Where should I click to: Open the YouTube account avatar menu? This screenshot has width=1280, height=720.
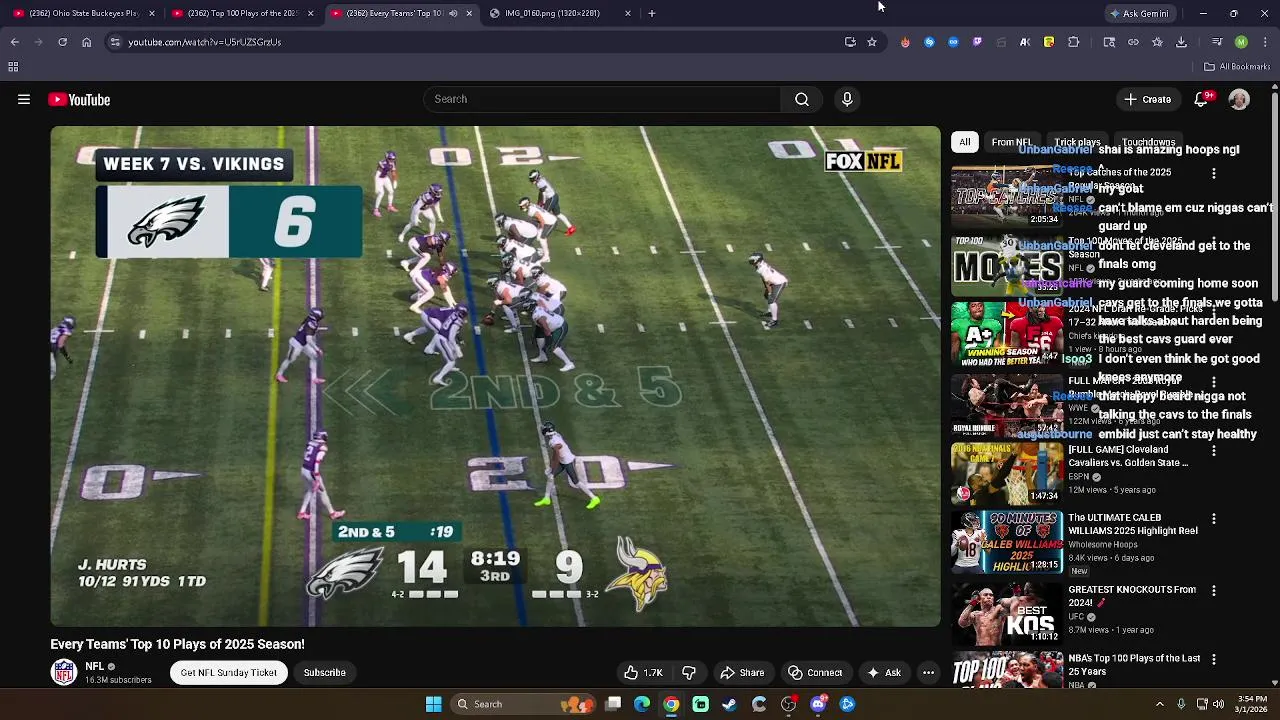click(1239, 99)
